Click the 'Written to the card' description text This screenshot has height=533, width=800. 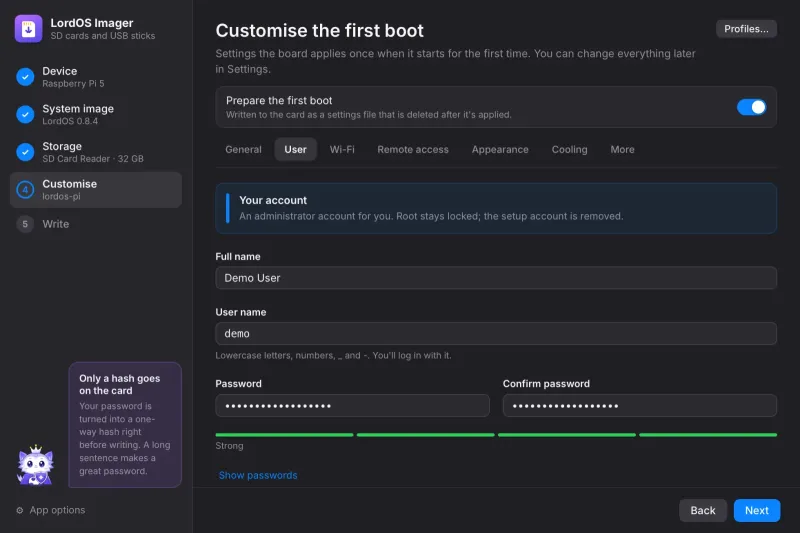[368, 115]
